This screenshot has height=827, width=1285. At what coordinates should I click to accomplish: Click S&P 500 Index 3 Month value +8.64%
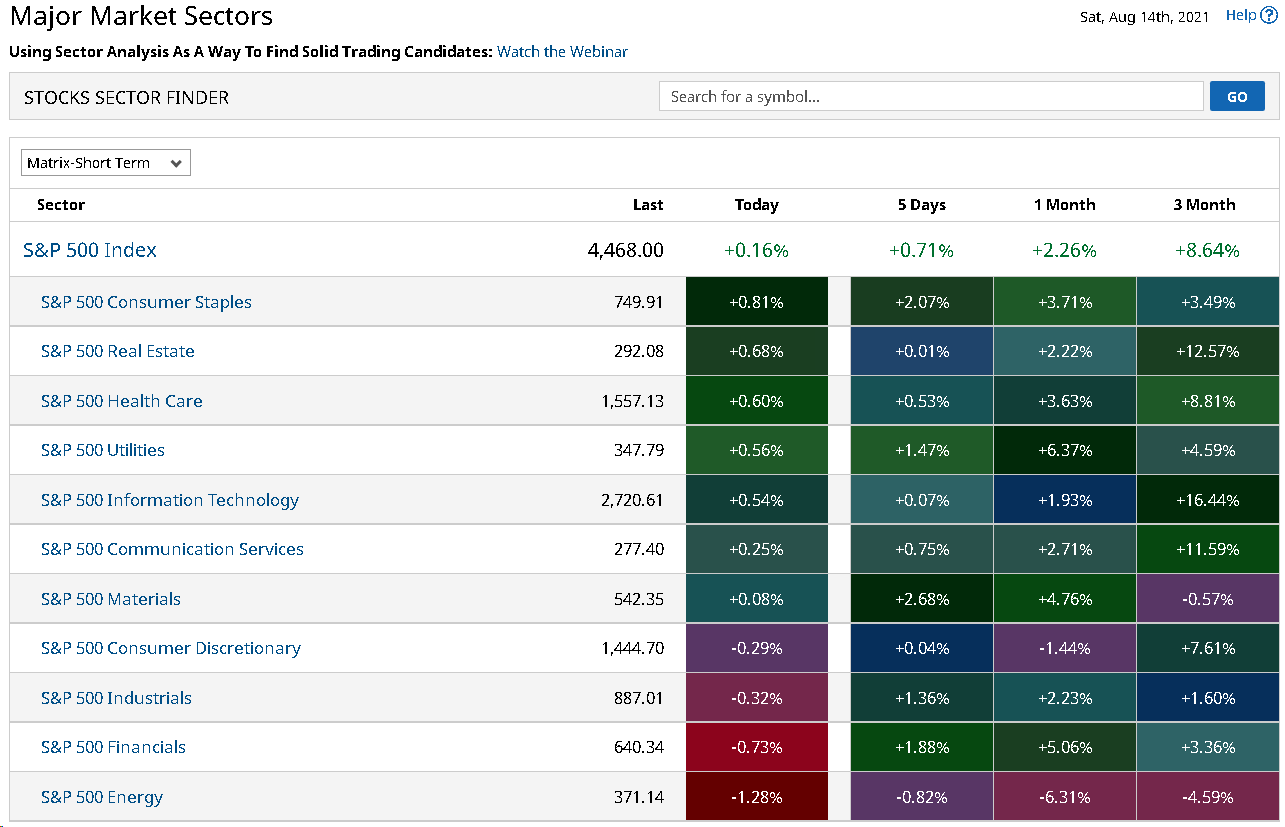(x=1208, y=250)
